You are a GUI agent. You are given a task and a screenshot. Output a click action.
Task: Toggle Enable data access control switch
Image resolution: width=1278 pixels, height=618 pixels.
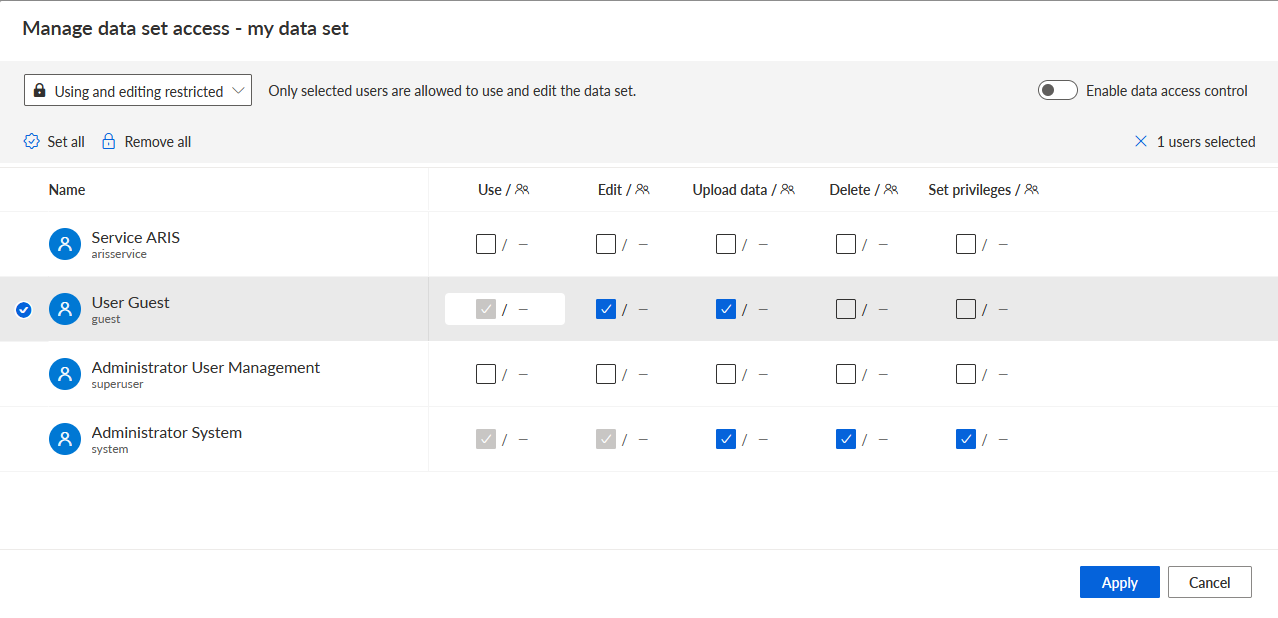[1057, 91]
